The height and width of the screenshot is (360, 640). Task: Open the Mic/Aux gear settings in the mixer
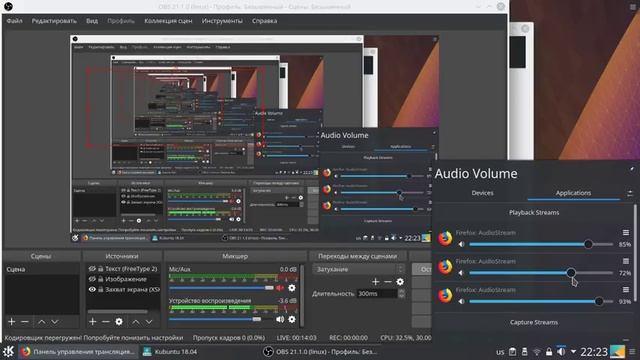pos(292,288)
